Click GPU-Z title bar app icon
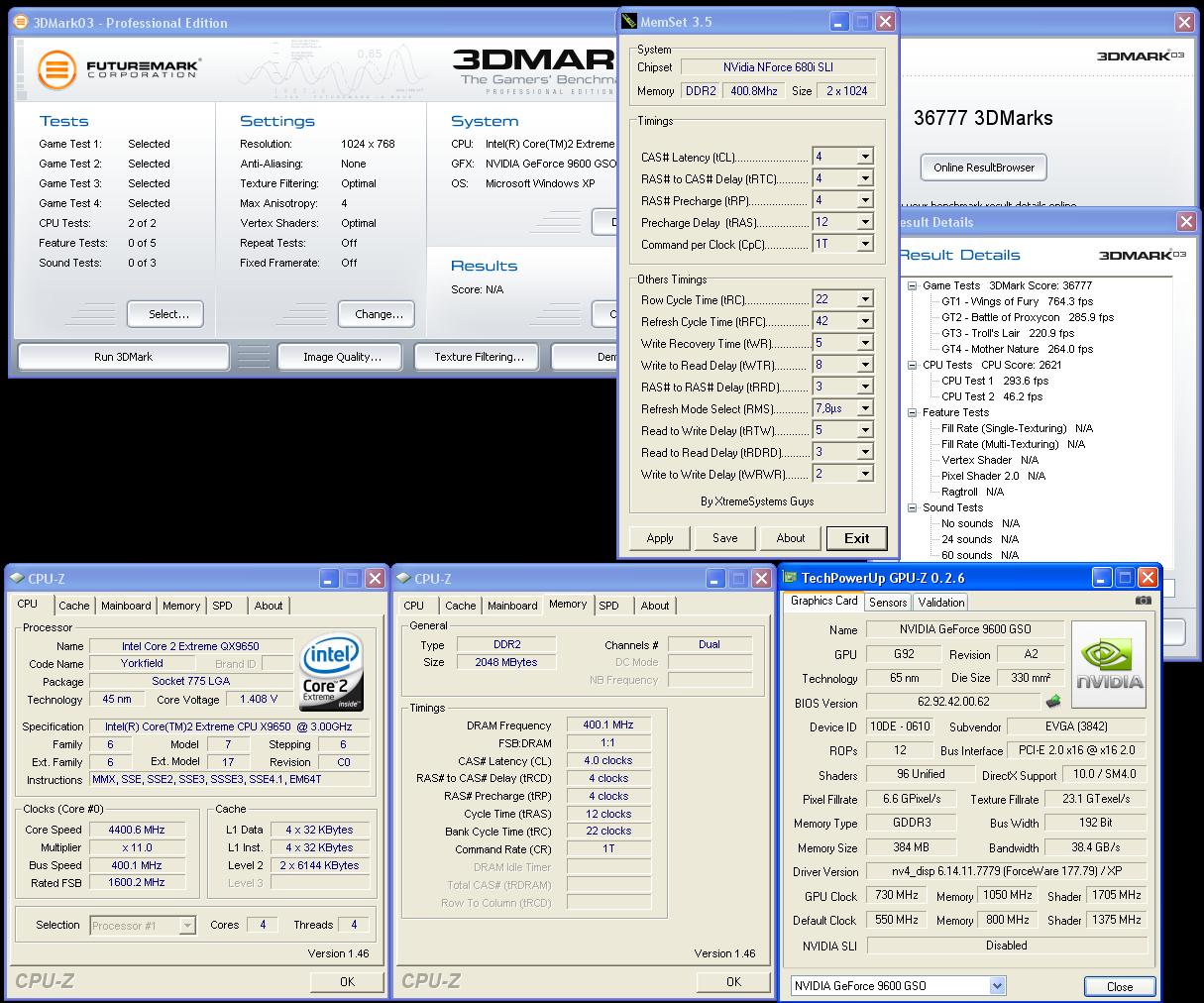This screenshot has height=1003, width=1204. pyautogui.click(x=790, y=577)
